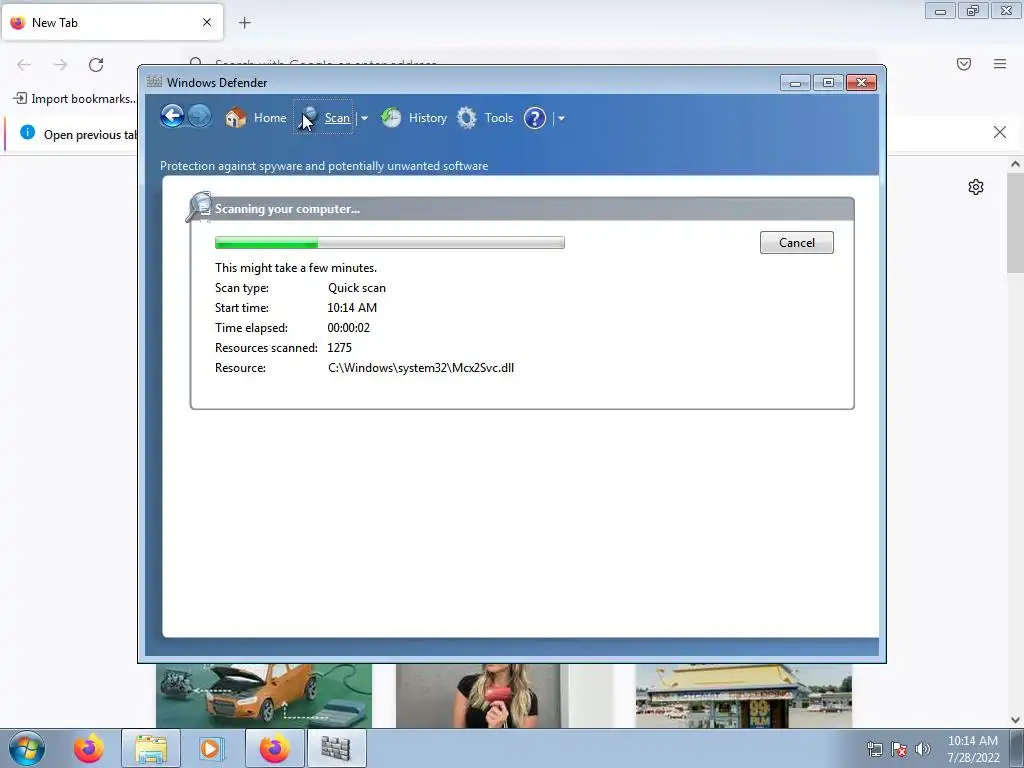
Task: Click the Windows Defender taskbar button
Action: (336, 748)
